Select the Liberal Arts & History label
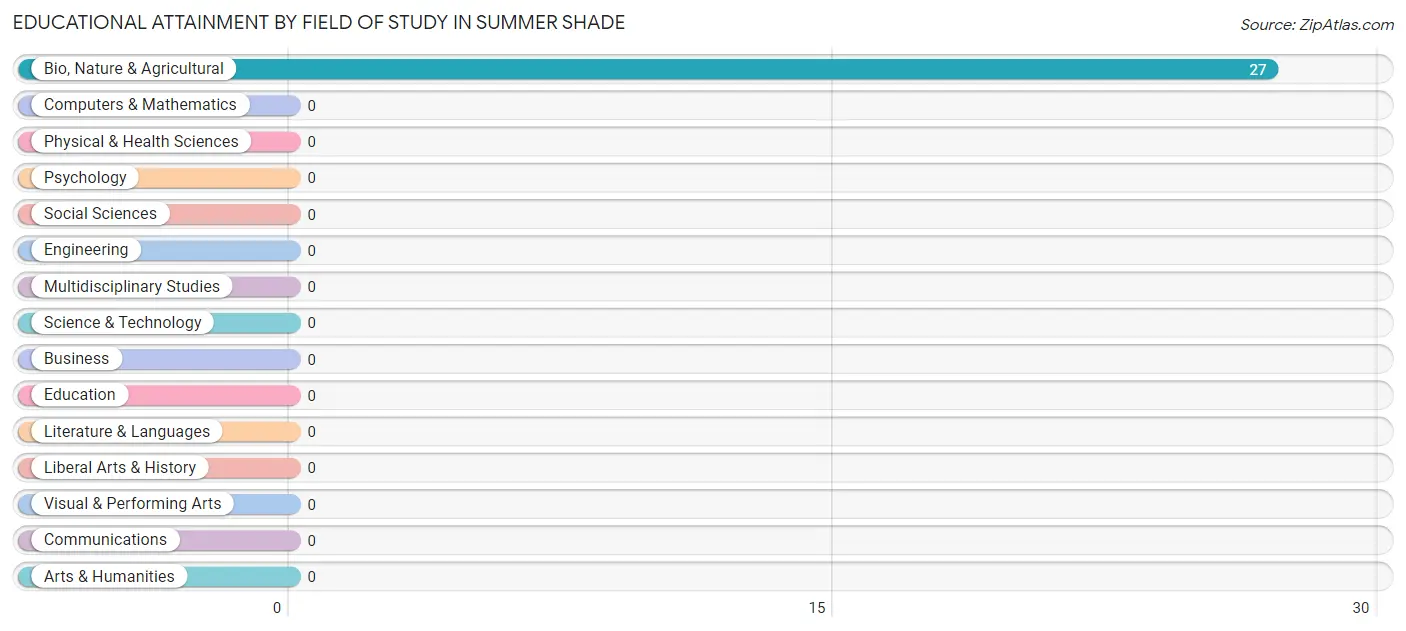Screen dimensions: 1406x631 pyautogui.click(x=120, y=468)
